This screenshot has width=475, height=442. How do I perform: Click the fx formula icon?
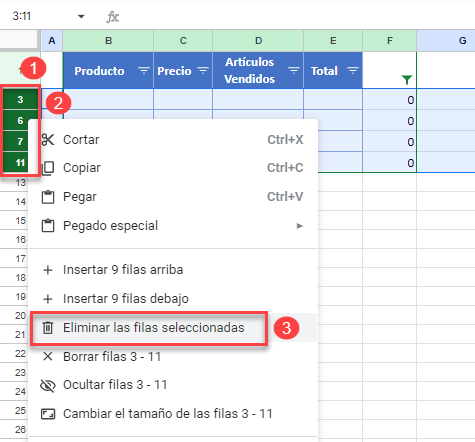(113, 16)
